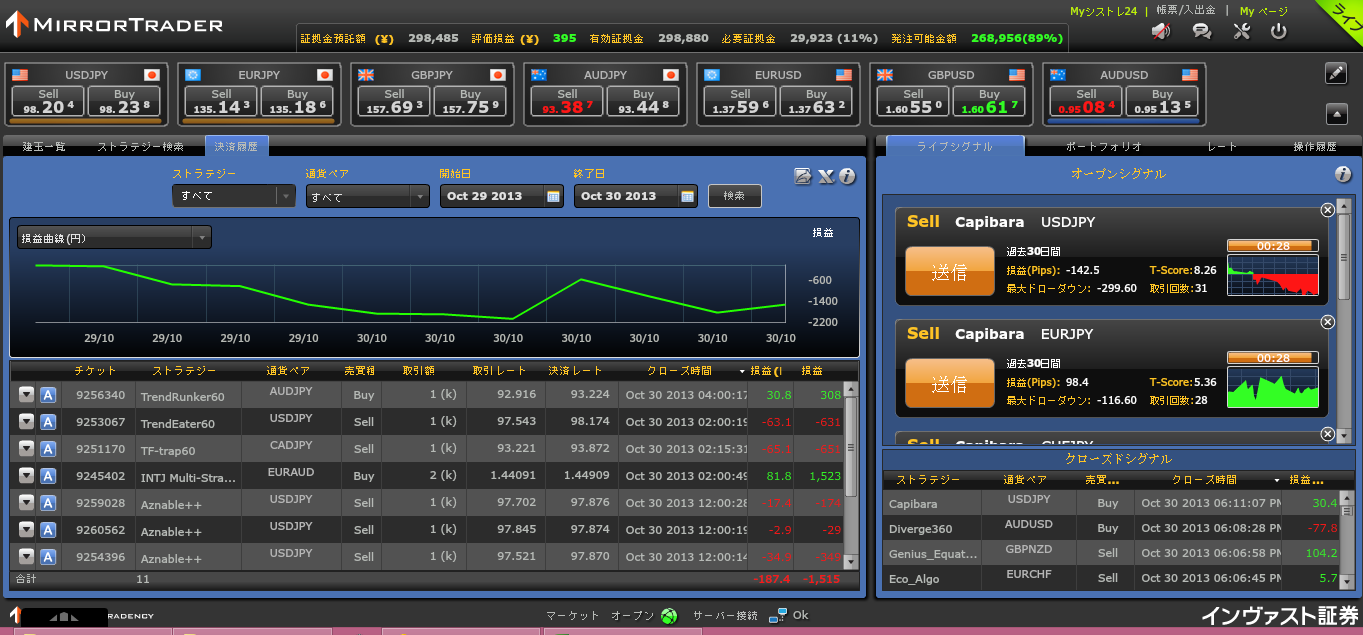Switch to レート tab

tap(1221, 146)
